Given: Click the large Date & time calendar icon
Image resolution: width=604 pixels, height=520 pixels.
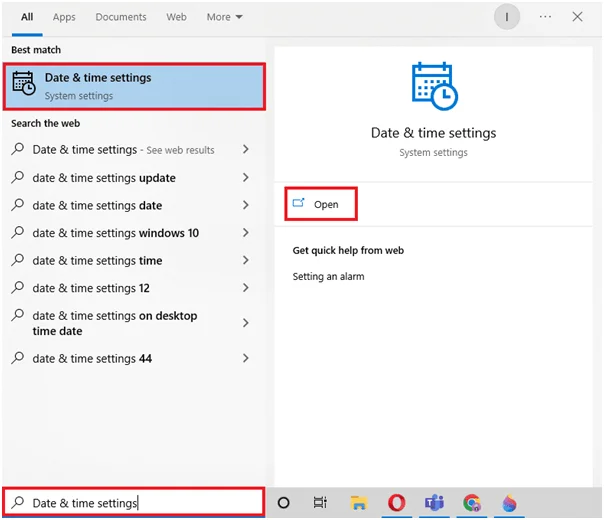Looking at the screenshot, I should click(x=434, y=86).
